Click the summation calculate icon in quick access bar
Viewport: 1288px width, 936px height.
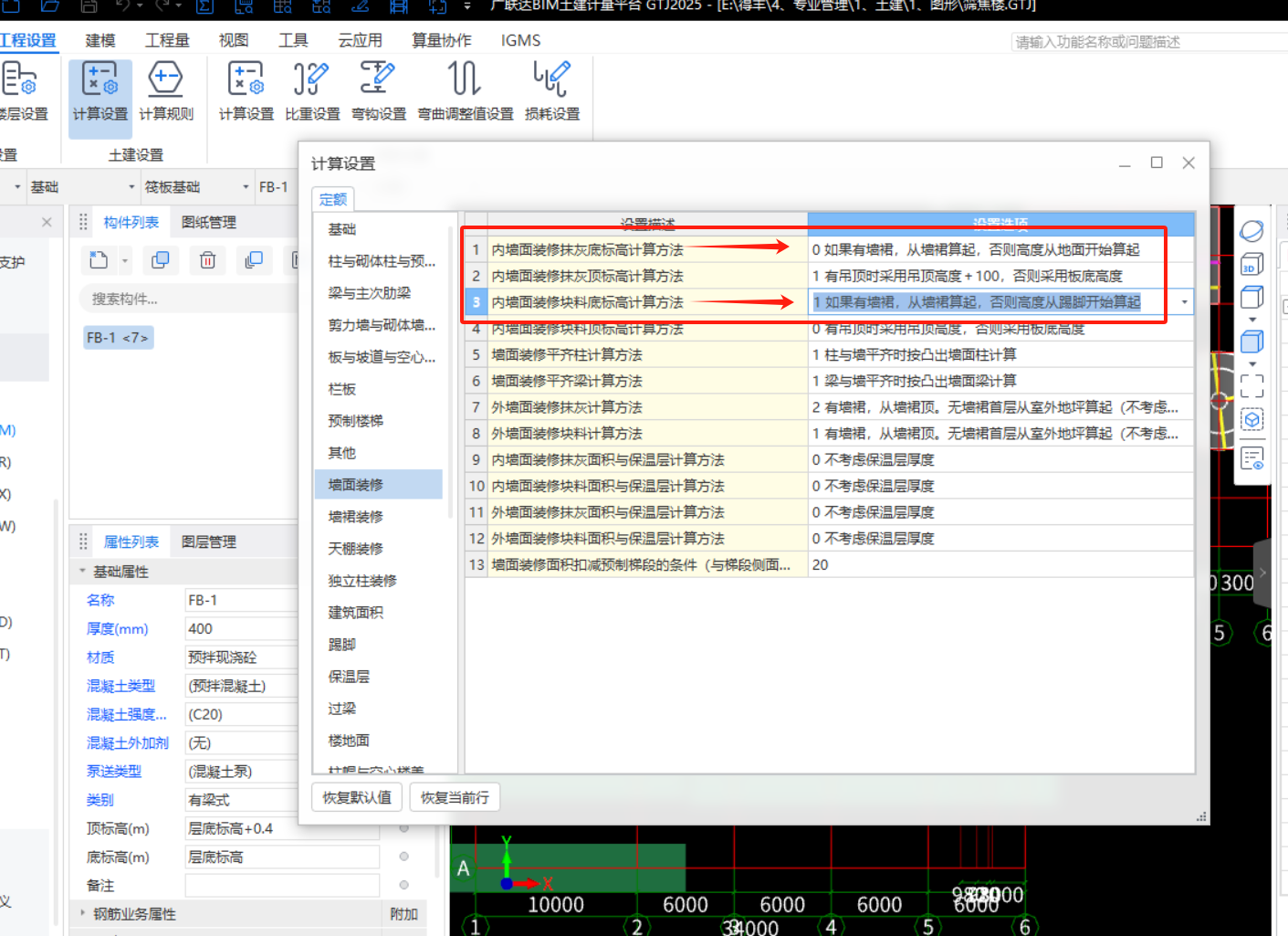[205, 6]
